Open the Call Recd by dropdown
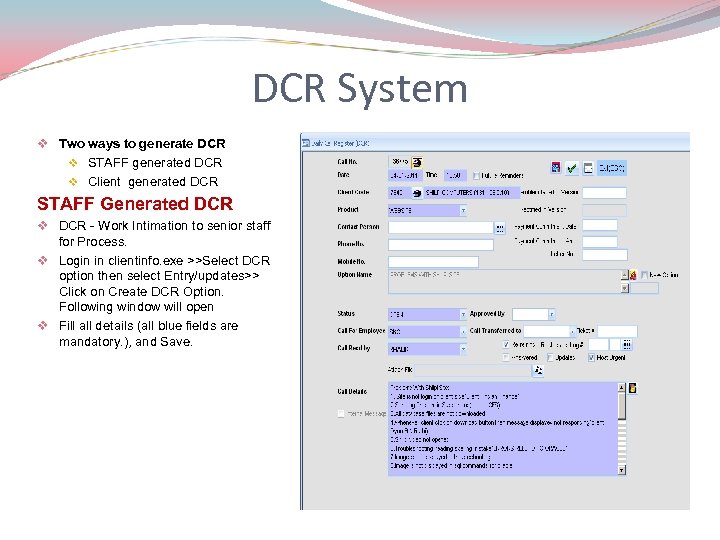The height and width of the screenshot is (540, 720). (x=463, y=349)
